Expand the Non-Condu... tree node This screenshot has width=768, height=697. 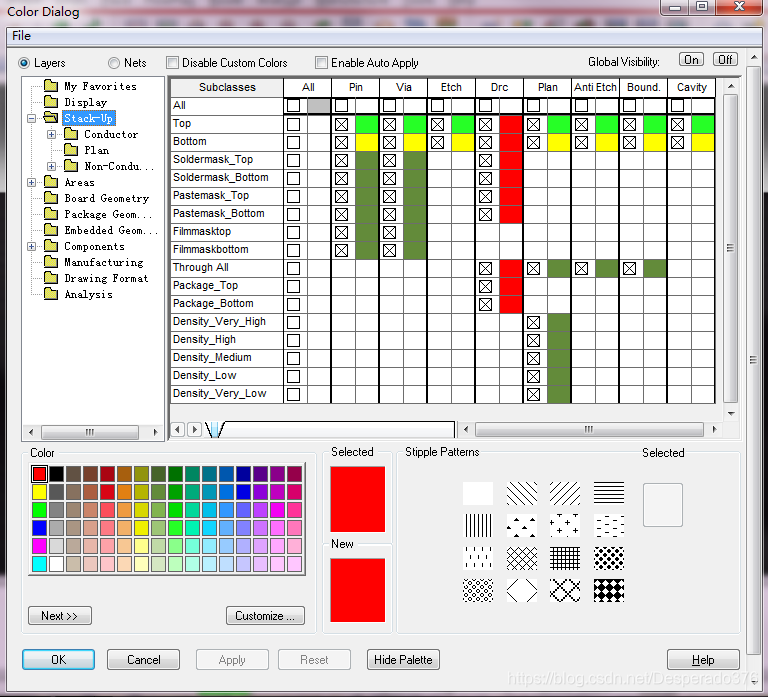[x=51, y=167]
